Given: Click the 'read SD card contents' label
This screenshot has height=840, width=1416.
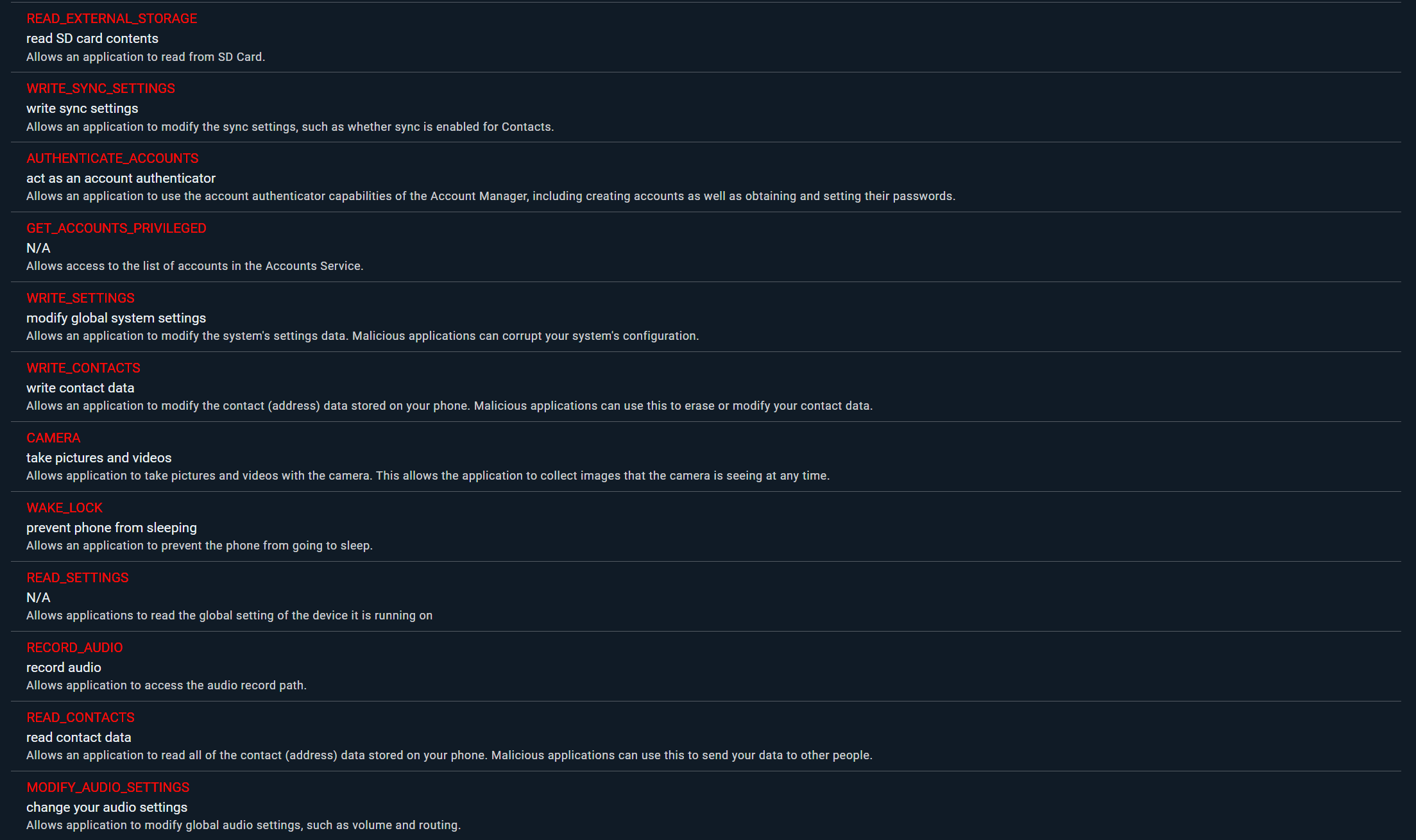Looking at the screenshot, I should (92, 38).
